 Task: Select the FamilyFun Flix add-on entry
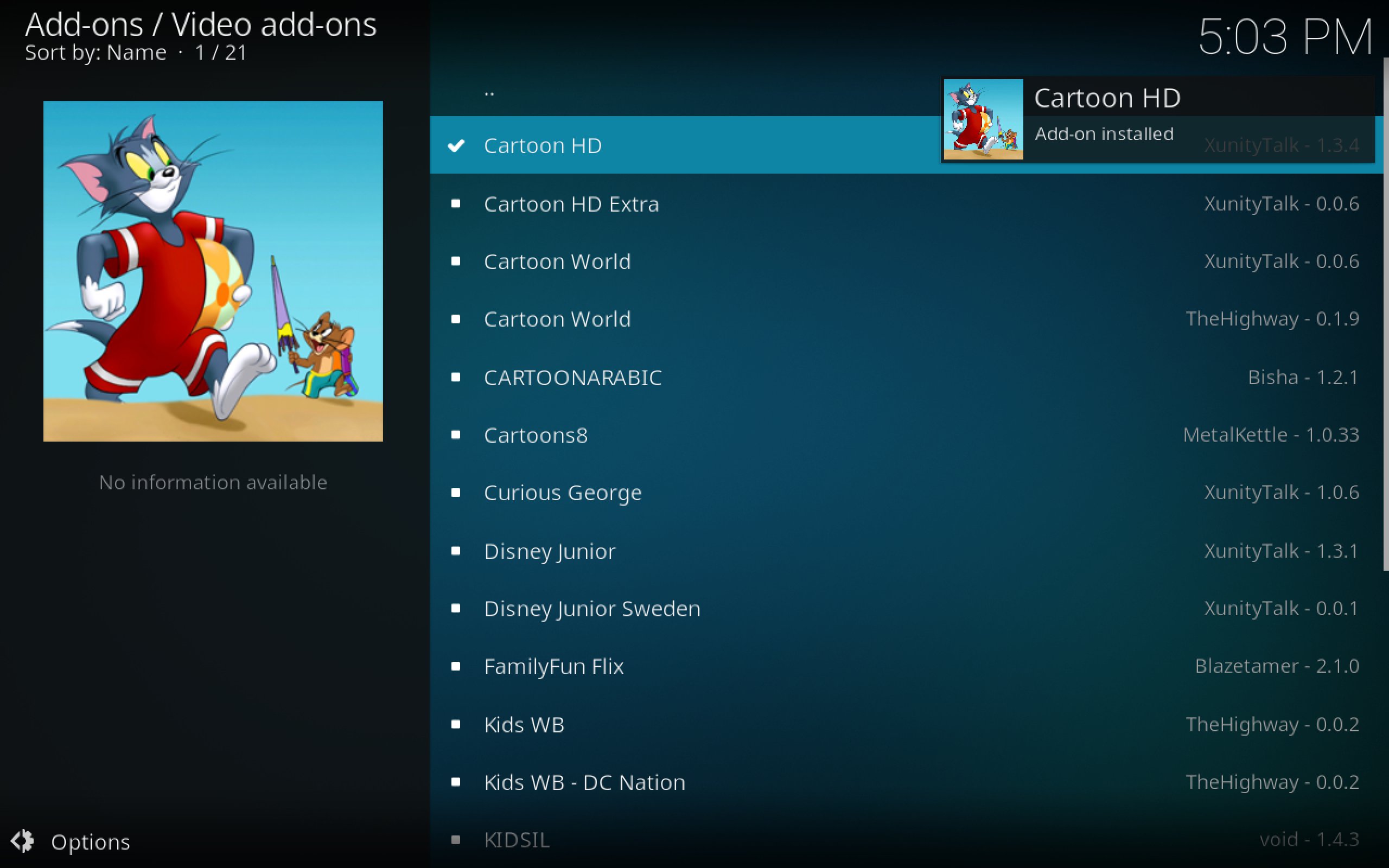[x=553, y=666]
